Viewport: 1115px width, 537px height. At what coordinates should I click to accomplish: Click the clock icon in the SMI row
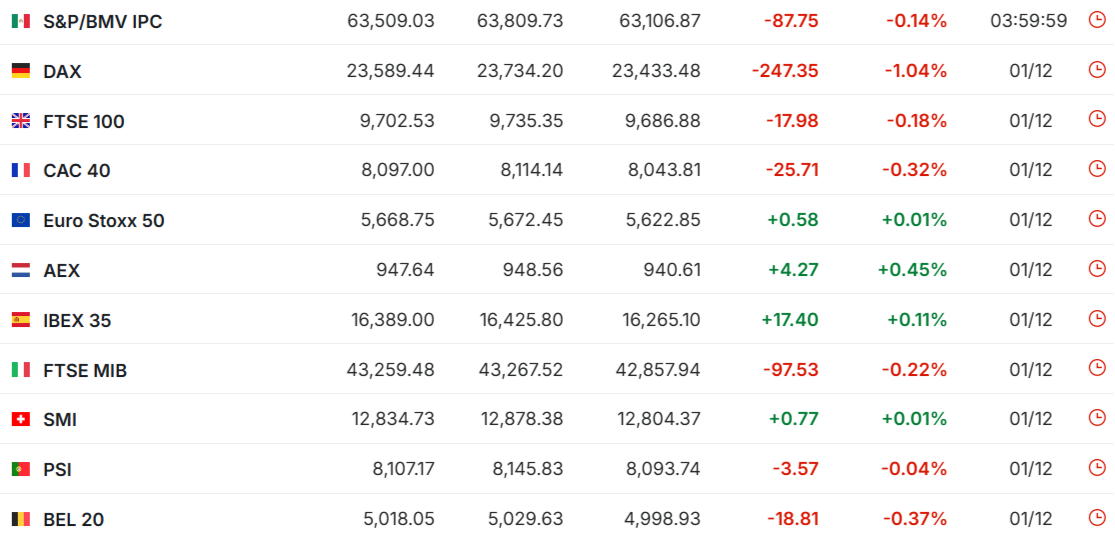point(1097,419)
